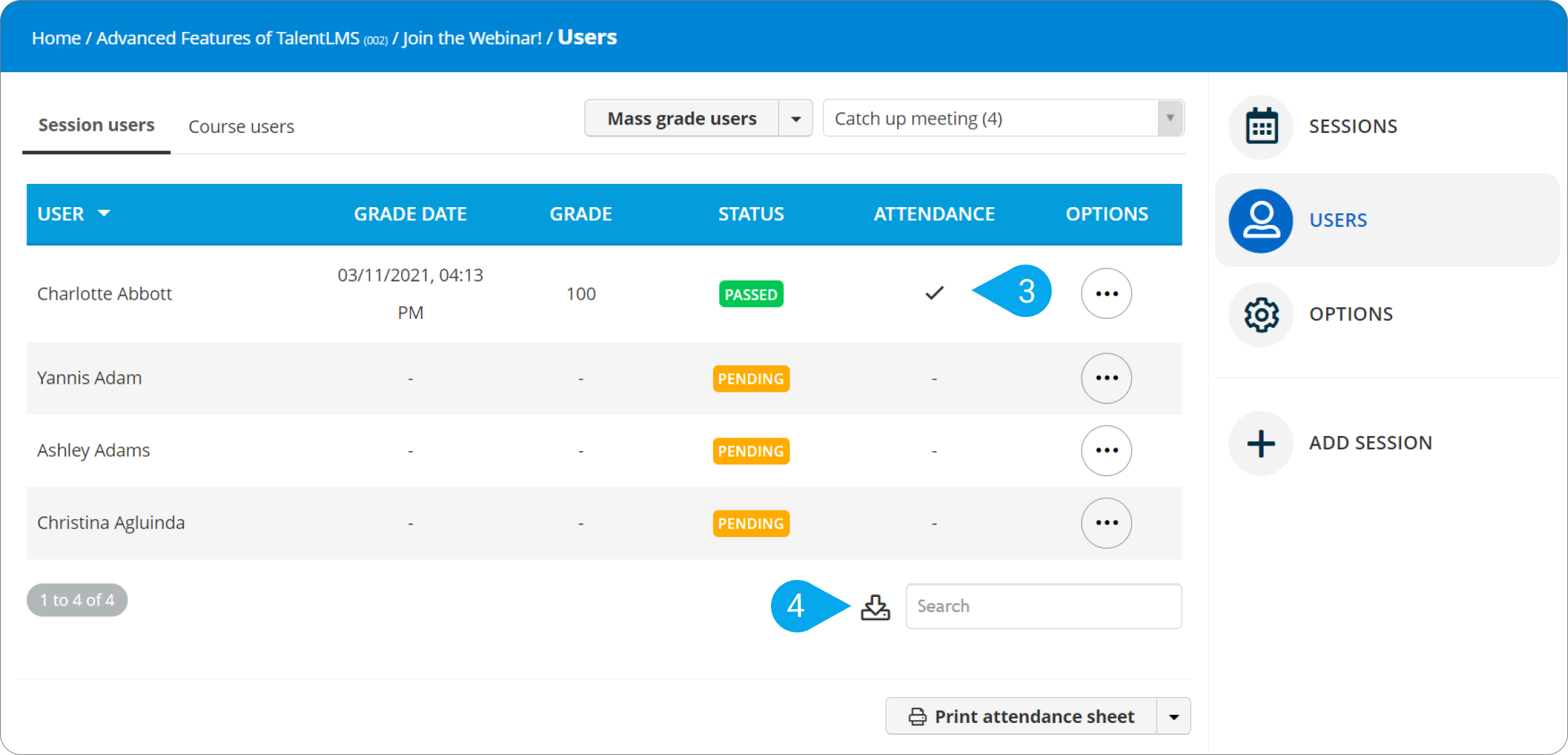1568x755 pixels.
Task: Click the printer icon on attendance button
Action: 918,717
